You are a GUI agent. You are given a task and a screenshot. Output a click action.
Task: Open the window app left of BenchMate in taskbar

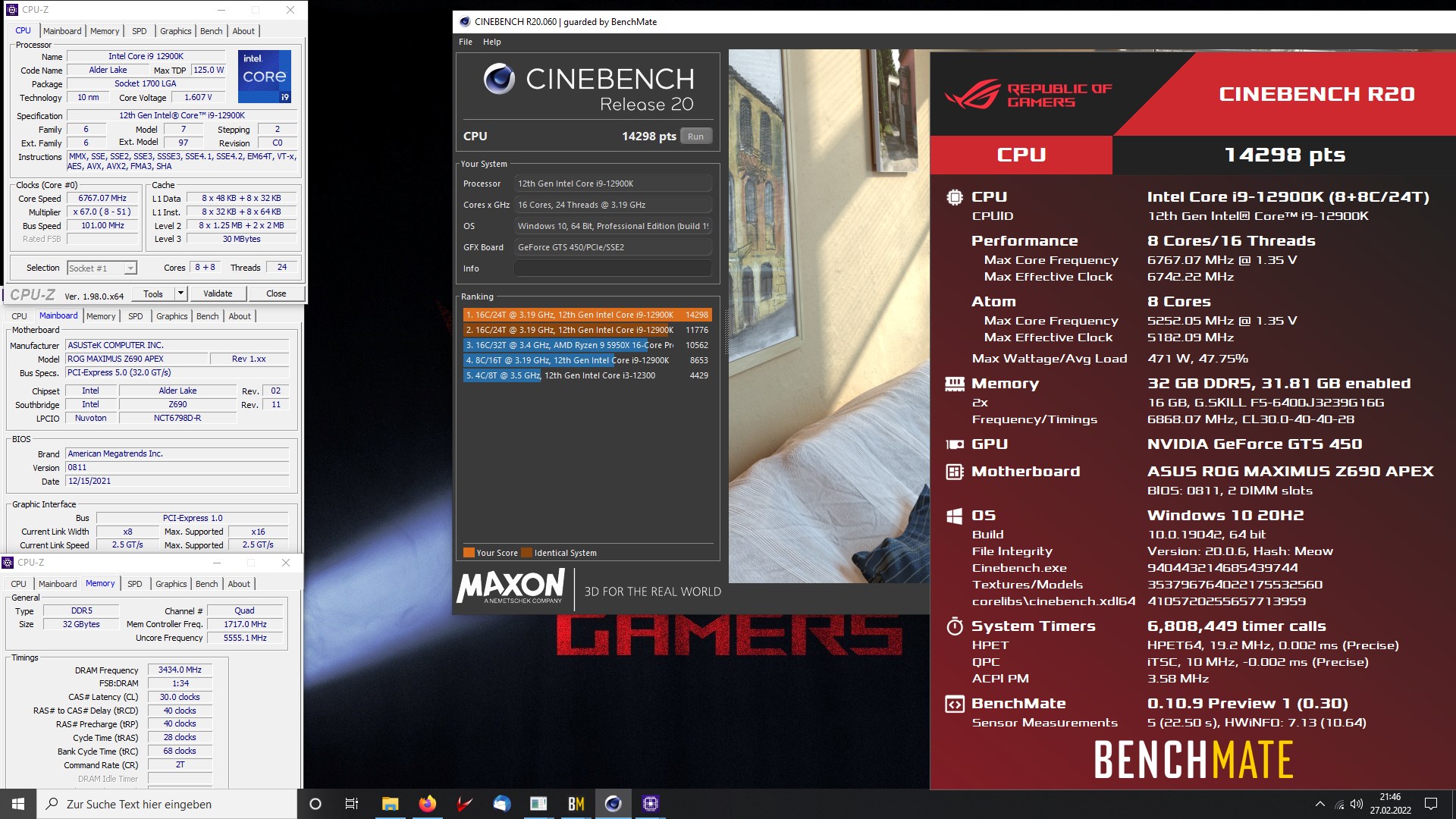pos(539,804)
